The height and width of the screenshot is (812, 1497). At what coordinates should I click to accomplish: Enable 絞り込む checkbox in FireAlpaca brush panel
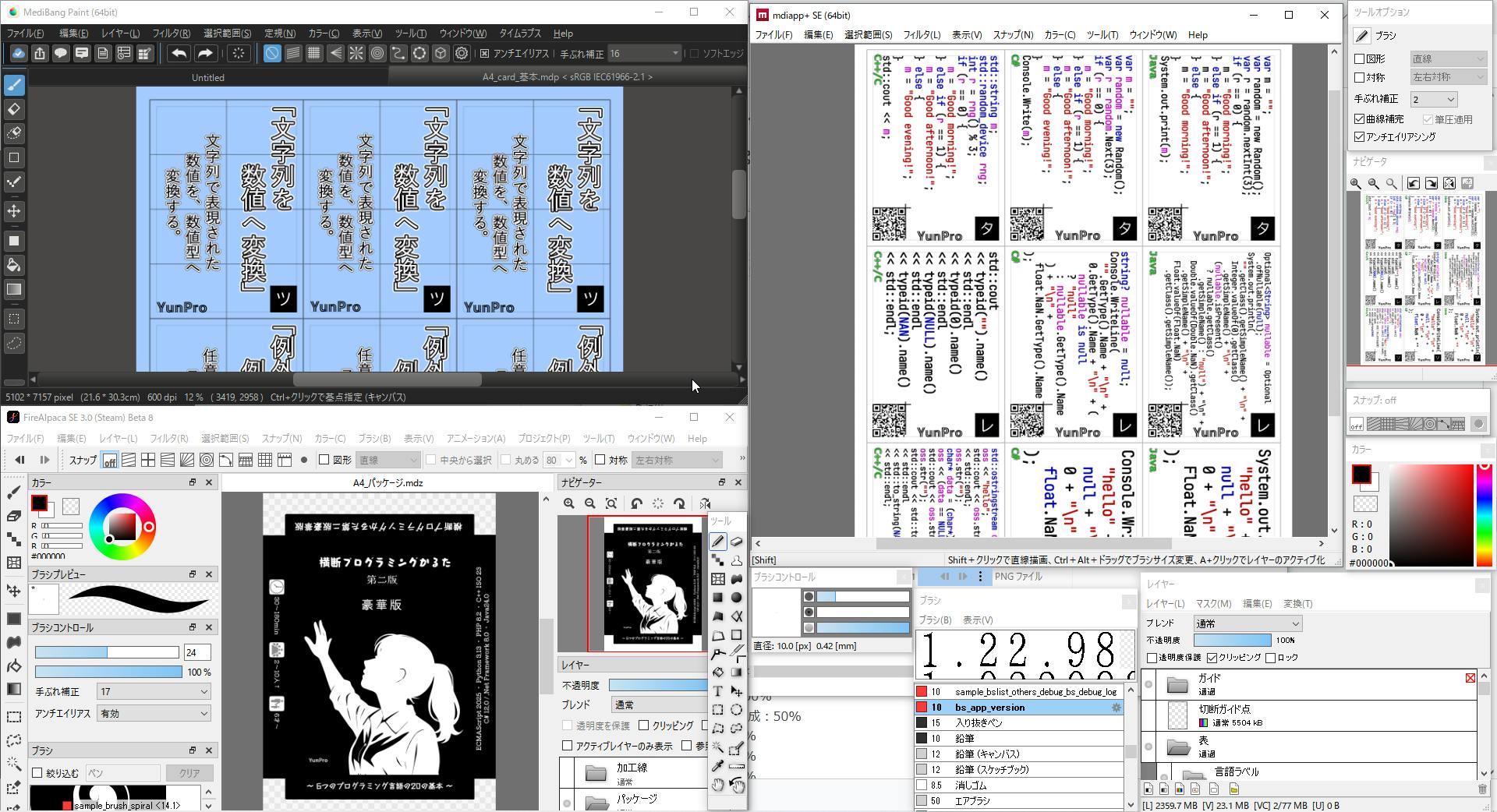click(37, 773)
